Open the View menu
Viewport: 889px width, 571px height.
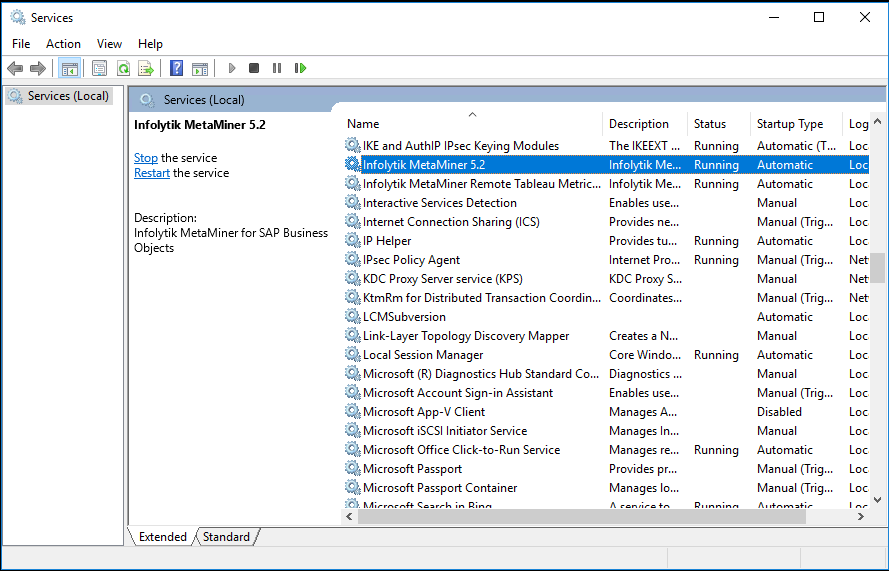pos(109,44)
